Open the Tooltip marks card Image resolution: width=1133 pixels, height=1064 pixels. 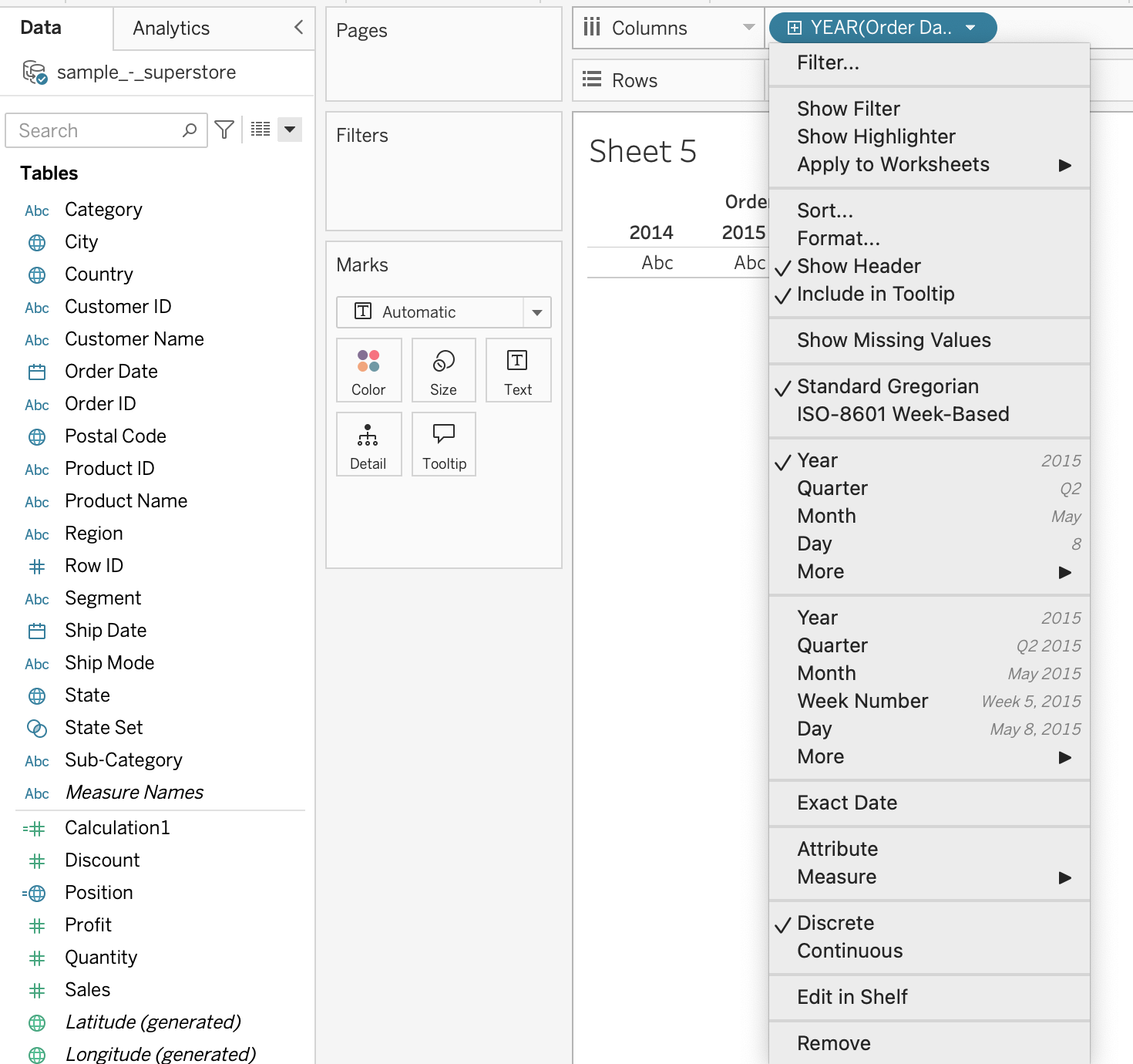(444, 445)
